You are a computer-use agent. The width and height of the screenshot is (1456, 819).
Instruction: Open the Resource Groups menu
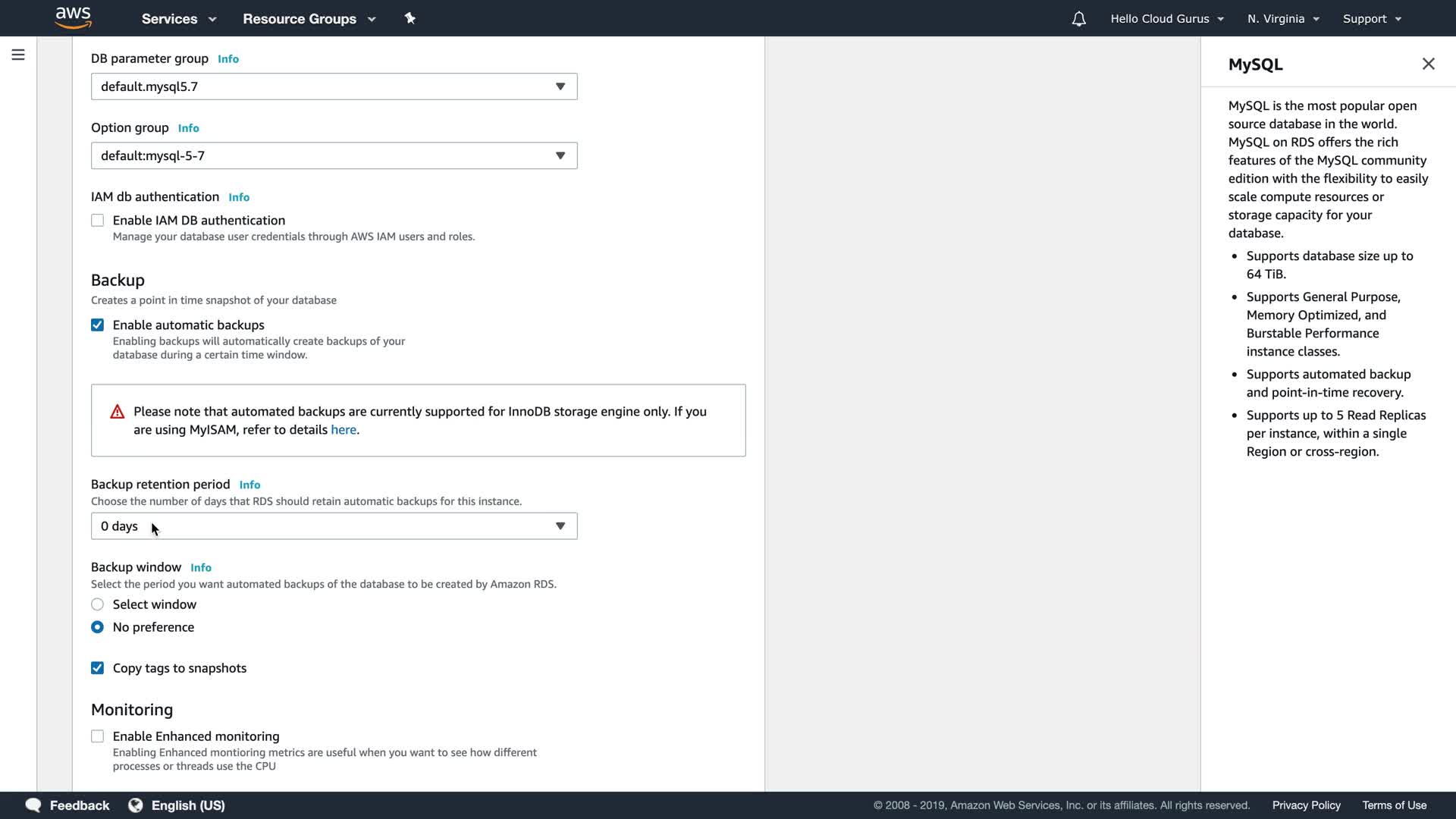[309, 19]
